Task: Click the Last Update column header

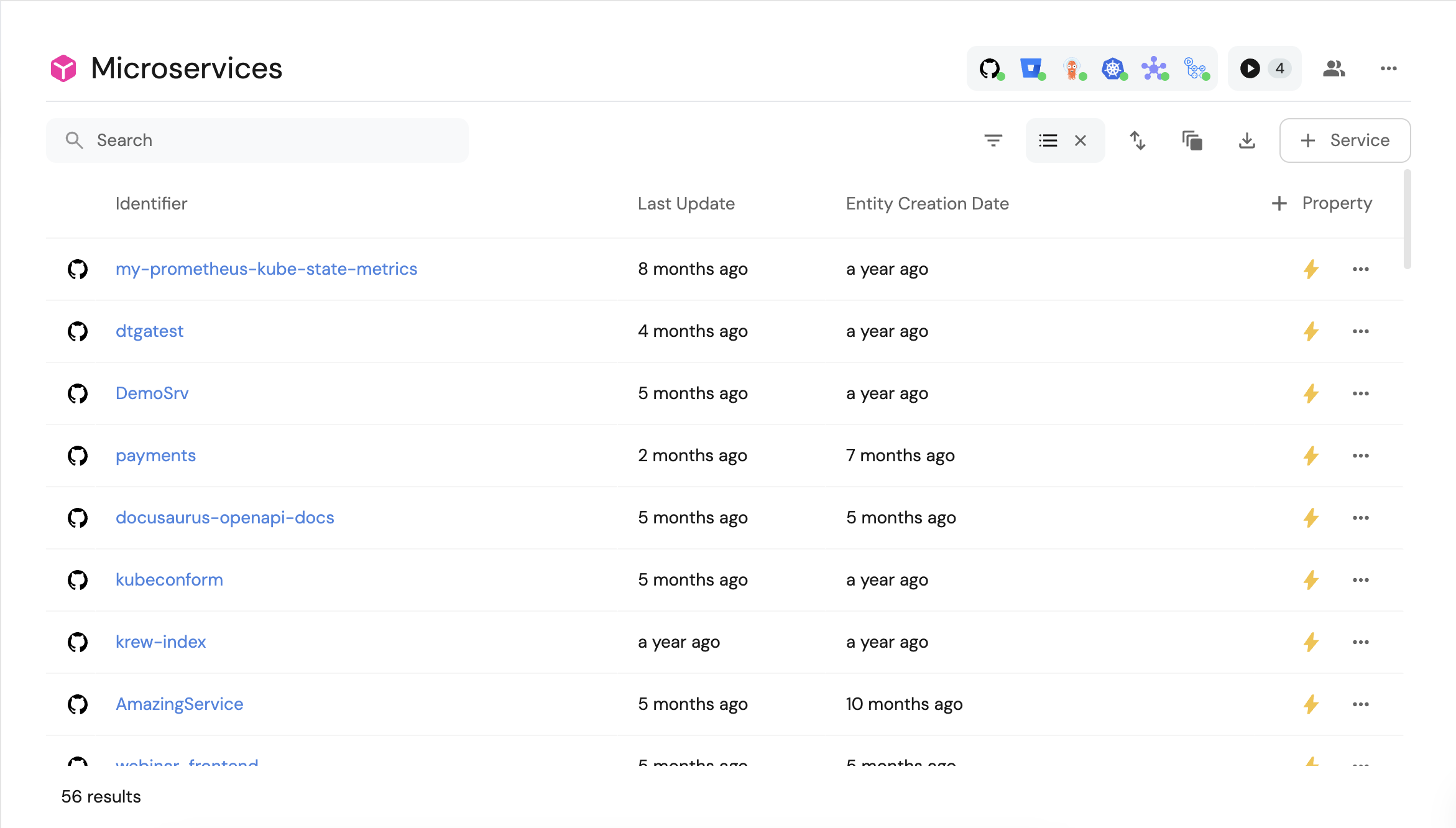Action: (x=686, y=204)
